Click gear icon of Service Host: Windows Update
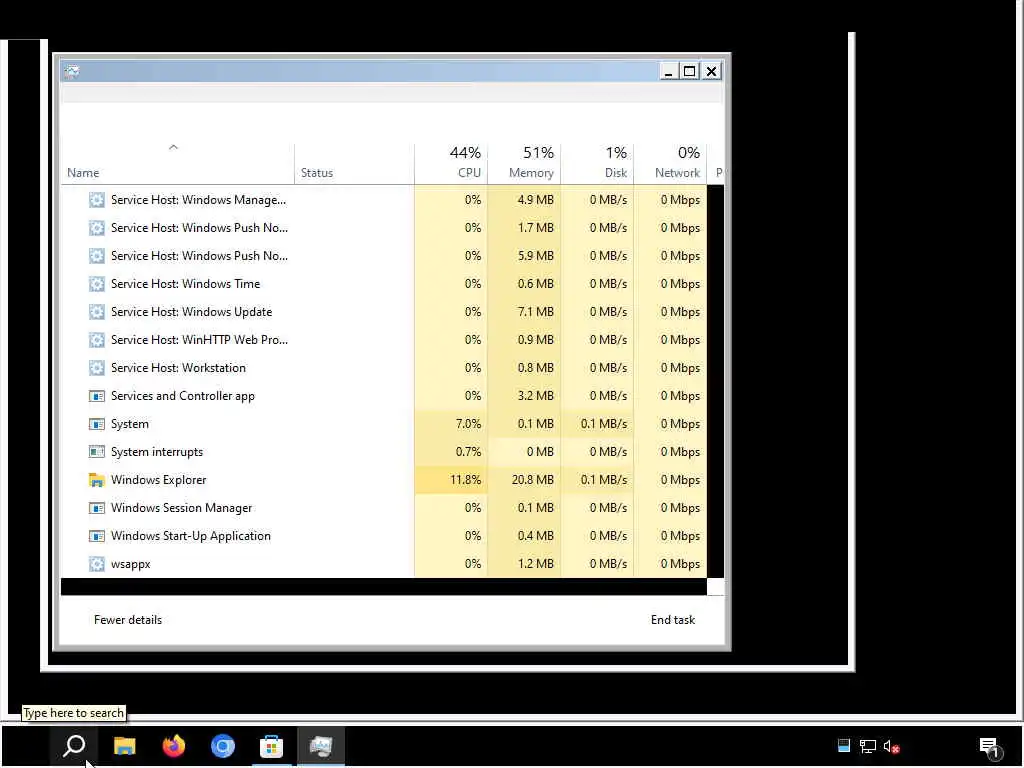The image size is (1024, 768). (97, 312)
